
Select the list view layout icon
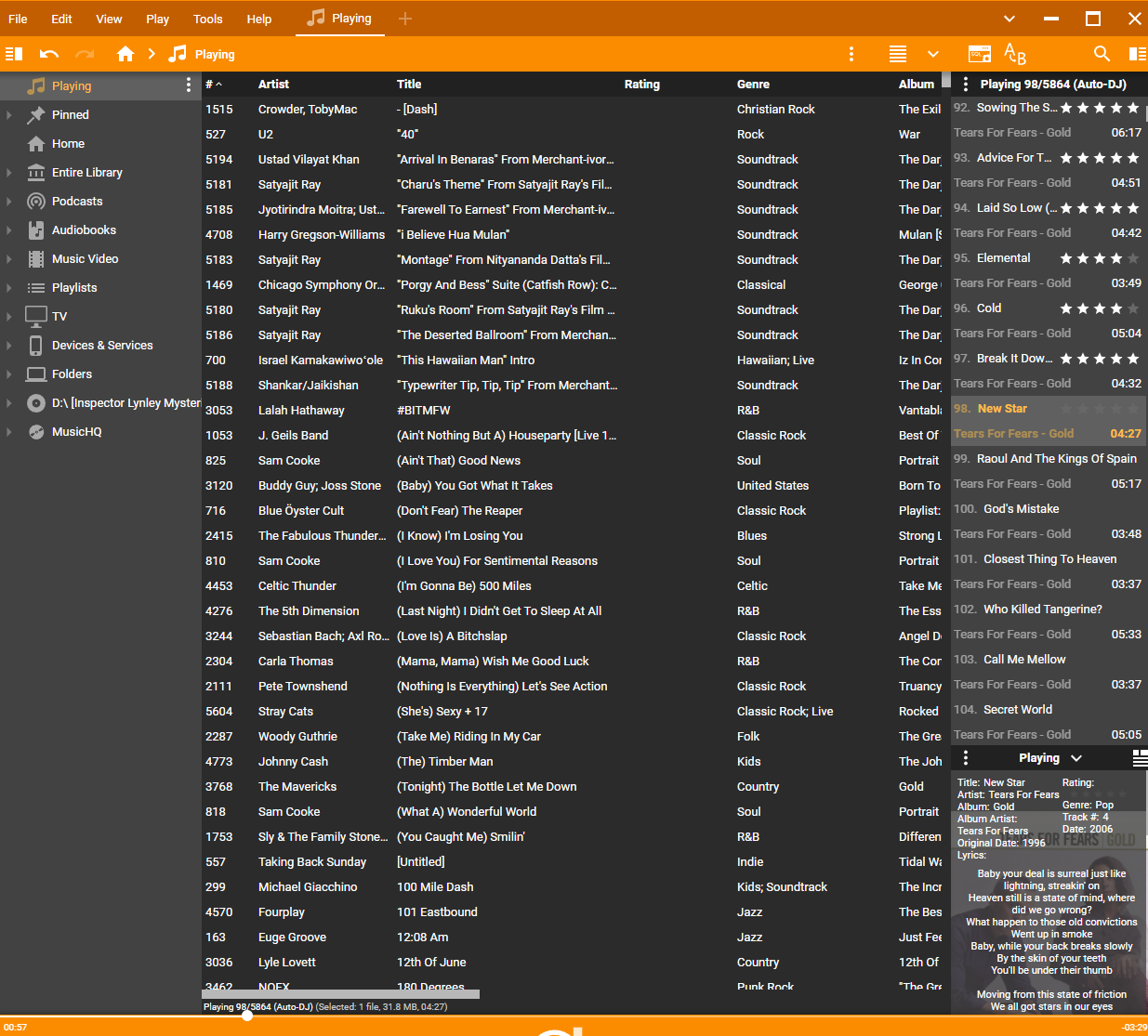[x=898, y=54]
